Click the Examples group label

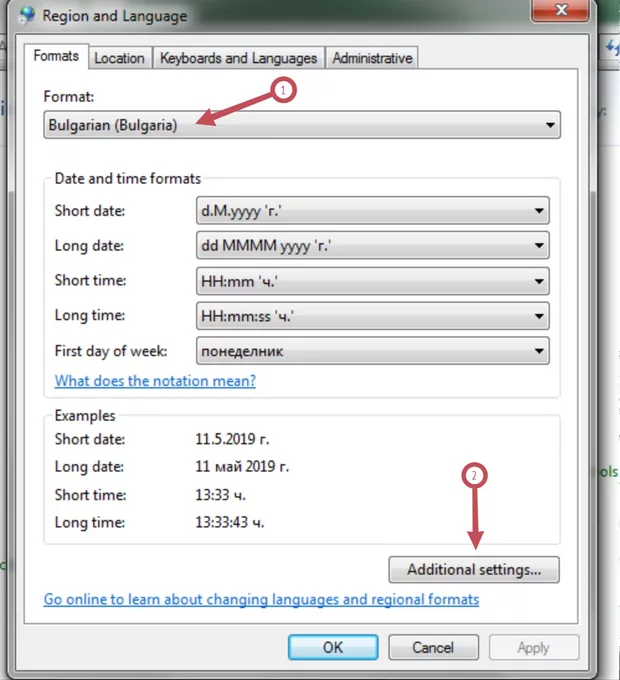[x=85, y=415]
